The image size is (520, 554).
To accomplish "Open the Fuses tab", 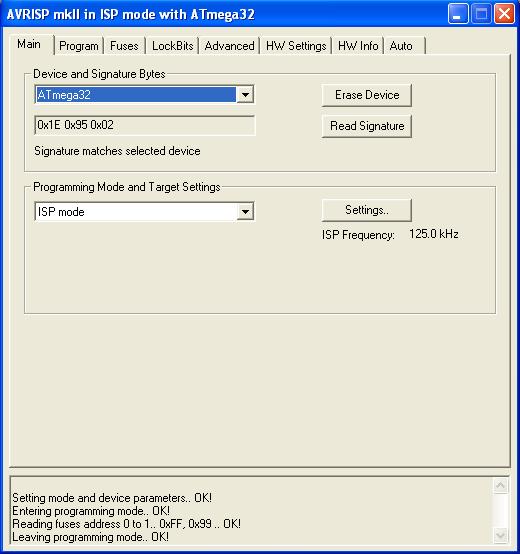I will point(124,46).
